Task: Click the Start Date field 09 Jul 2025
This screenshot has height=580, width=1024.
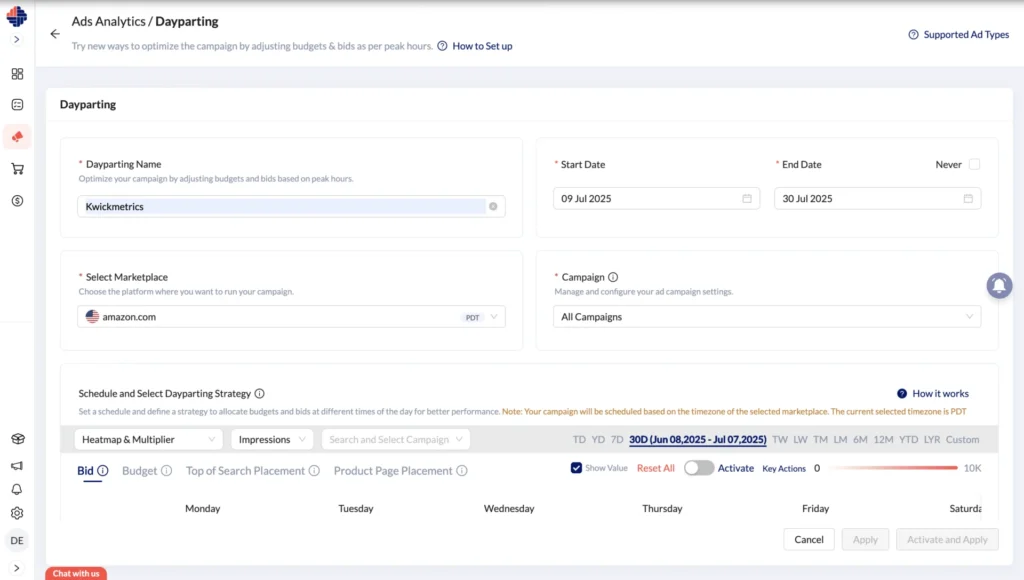Action: coord(656,199)
